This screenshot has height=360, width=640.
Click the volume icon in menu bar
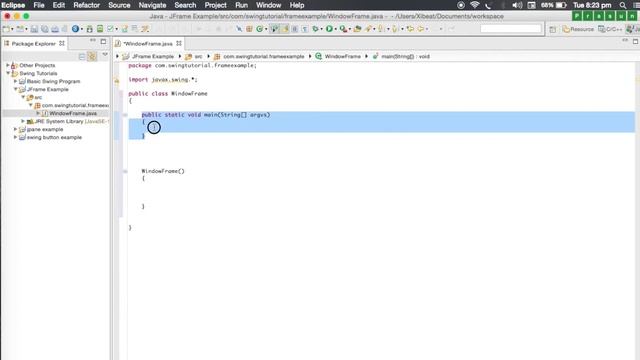click(x=517, y=5)
